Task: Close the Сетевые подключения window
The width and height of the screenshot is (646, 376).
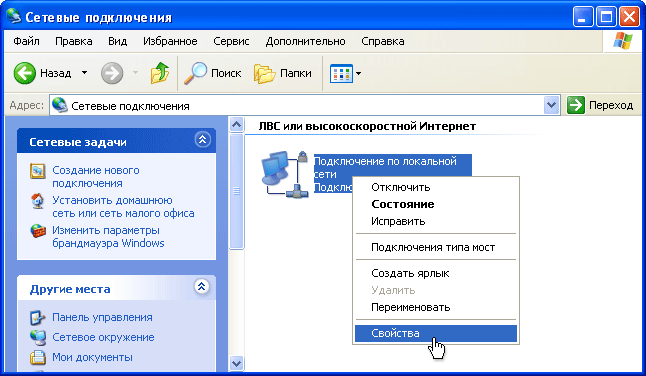Action: tap(629, 17)
